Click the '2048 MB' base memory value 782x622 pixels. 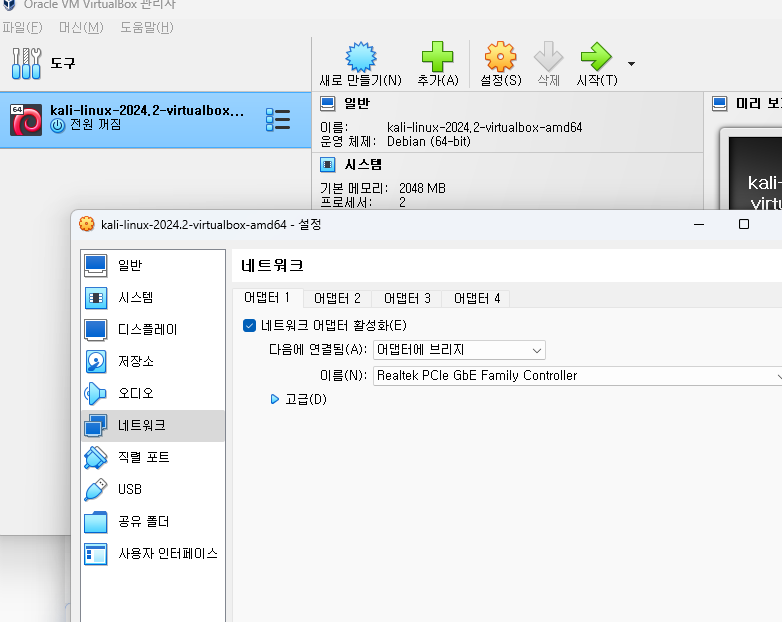(422, 189)
